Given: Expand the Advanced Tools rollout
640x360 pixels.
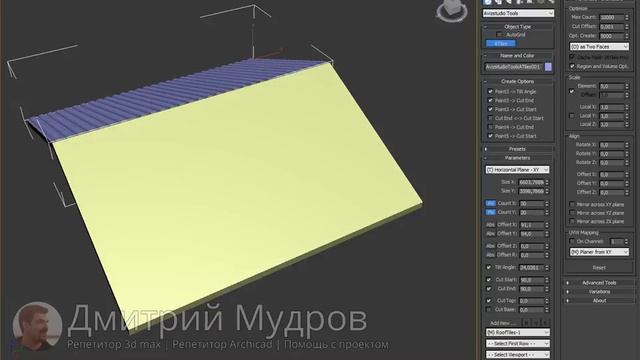Looking at the screenshot, I should point(599,283).
